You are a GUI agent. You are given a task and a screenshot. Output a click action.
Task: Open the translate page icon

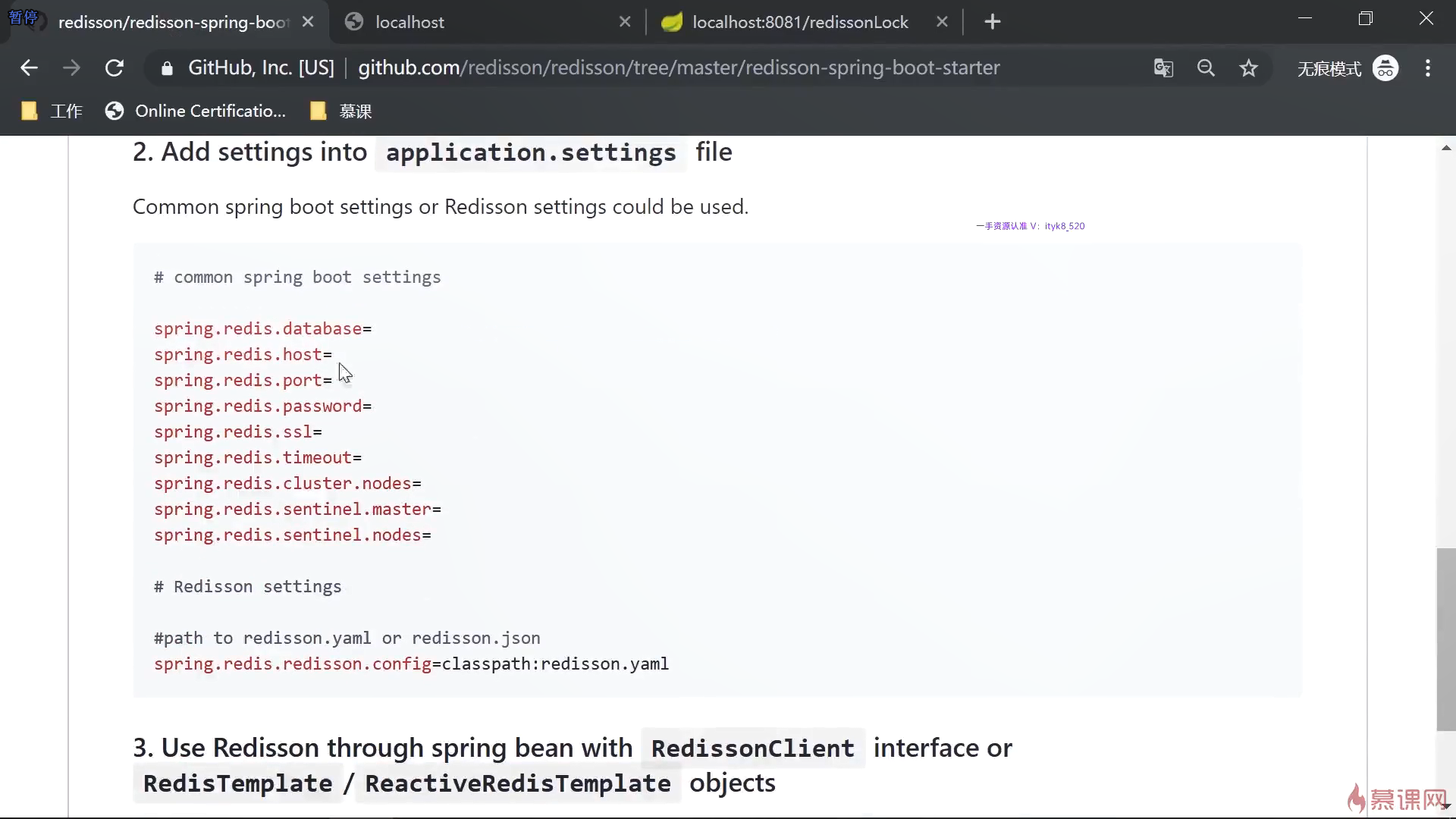pos(1163,68)
